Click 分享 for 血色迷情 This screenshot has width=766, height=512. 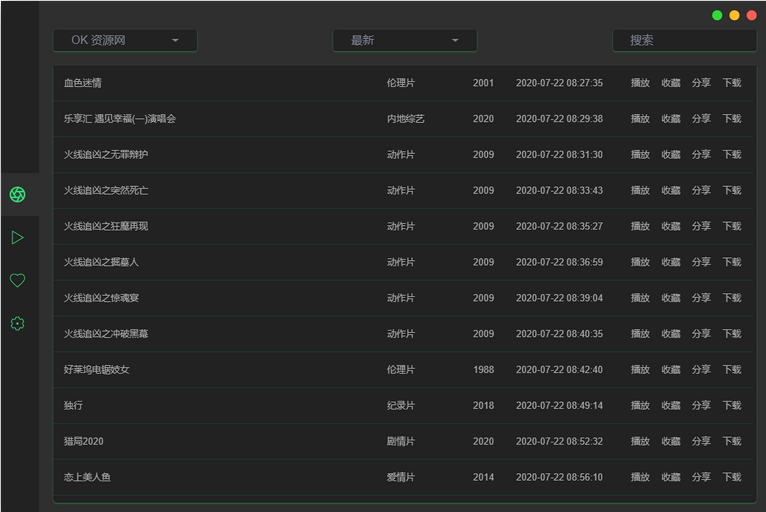tap(701, 83)
